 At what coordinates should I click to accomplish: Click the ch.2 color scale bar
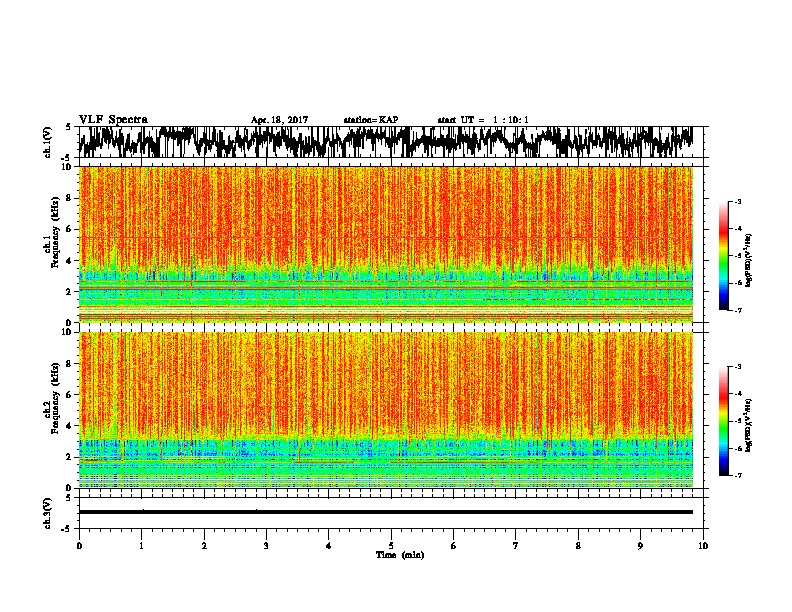pos(723,421)
